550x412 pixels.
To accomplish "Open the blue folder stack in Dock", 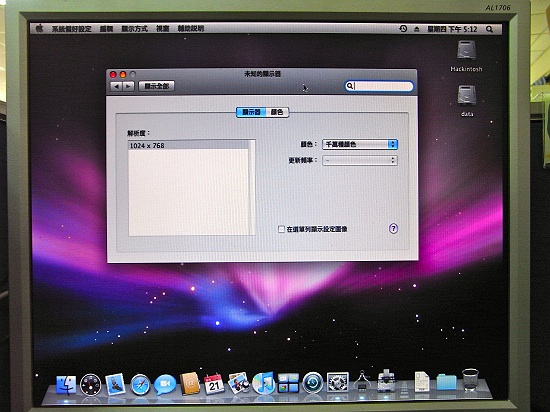I will (x=446, y=382).
